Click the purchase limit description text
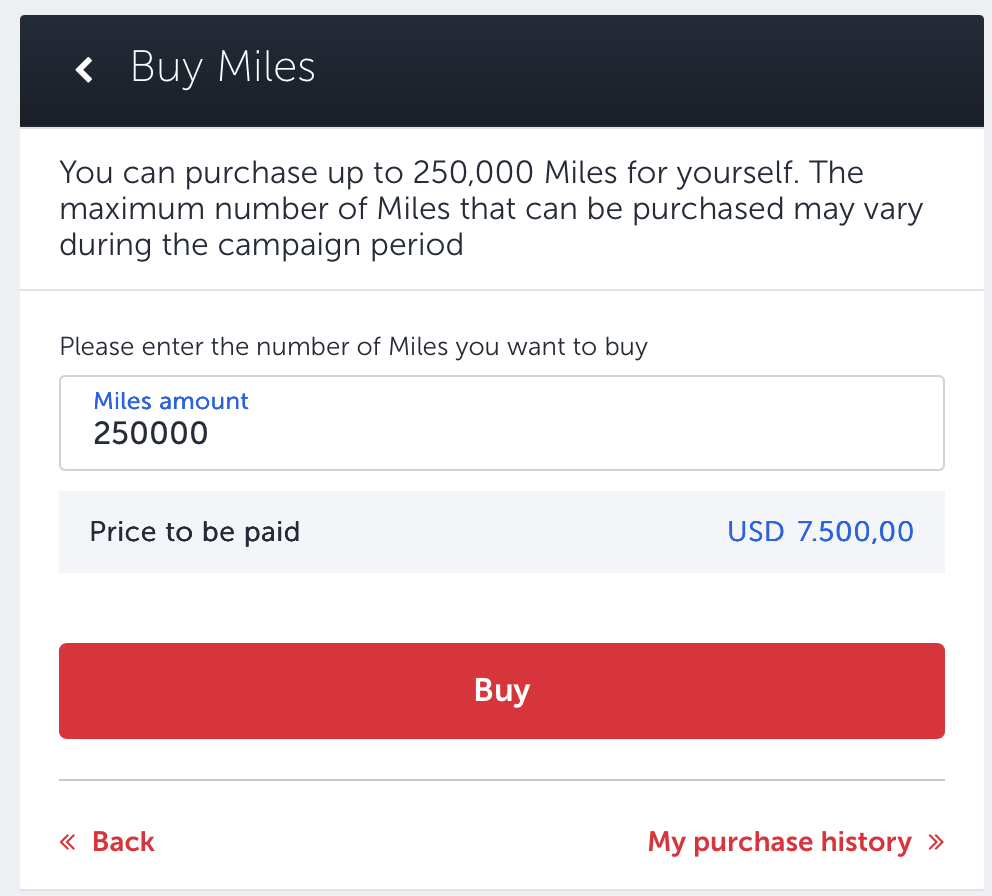 [490, 208]
